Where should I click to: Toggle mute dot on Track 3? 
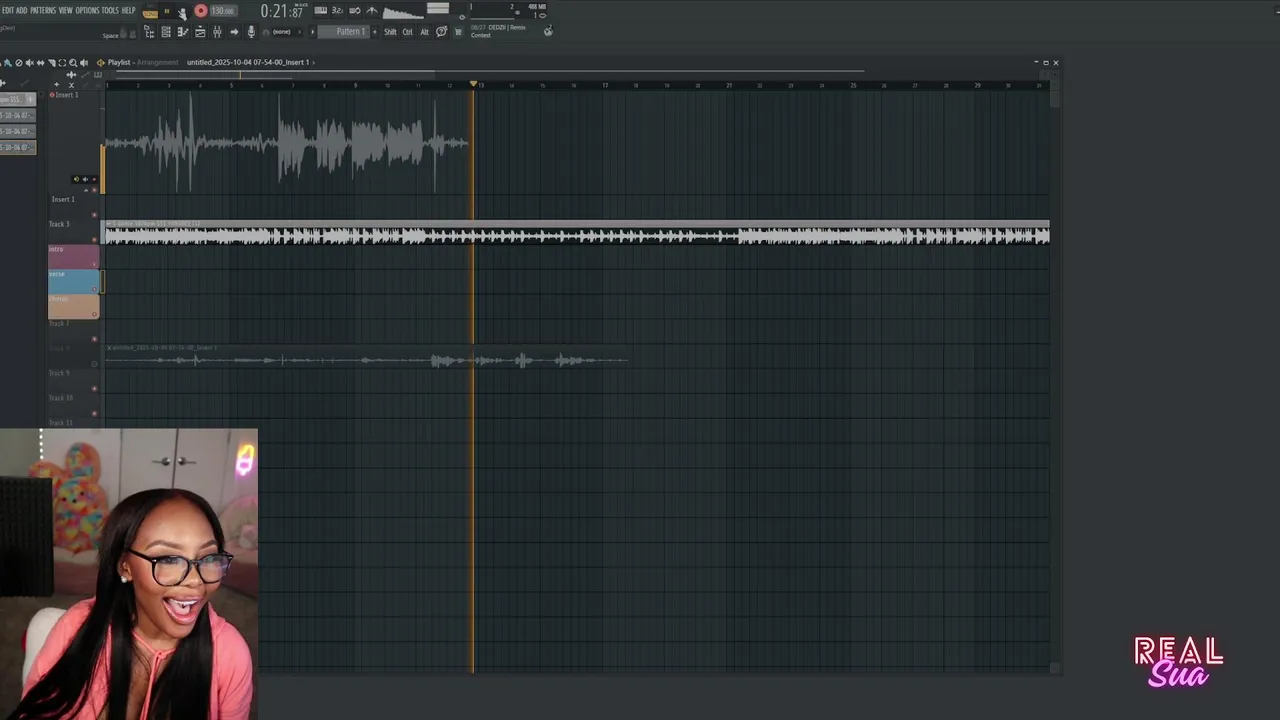pyautogui.click(x=95, y=240)
